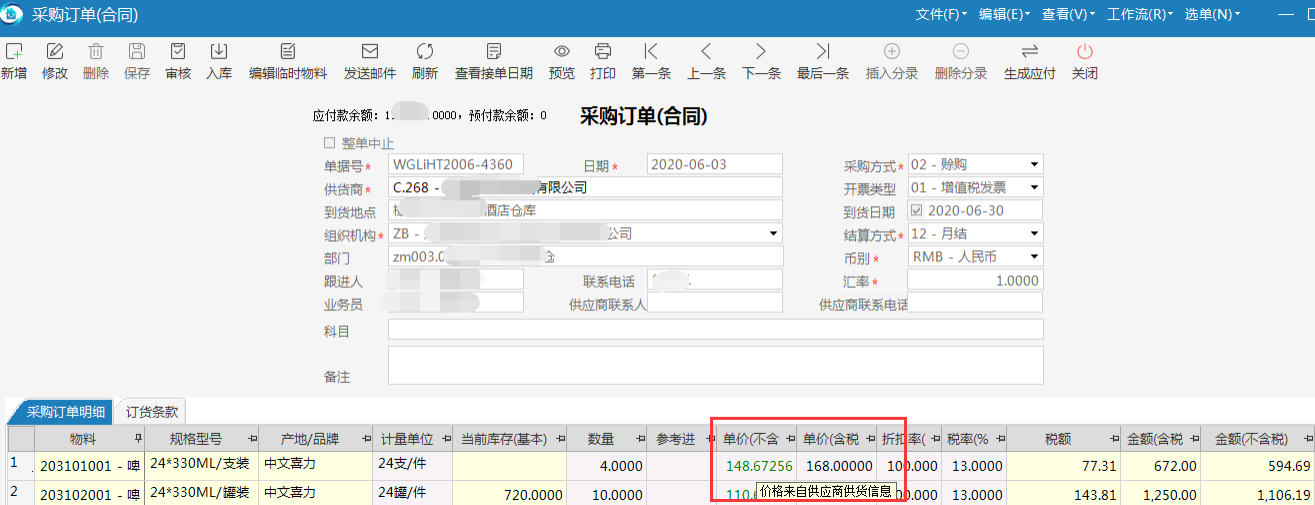This screenshot has width=1315, height=505.
Task: Click the 供应商 input field
Action: click(585, 187)
